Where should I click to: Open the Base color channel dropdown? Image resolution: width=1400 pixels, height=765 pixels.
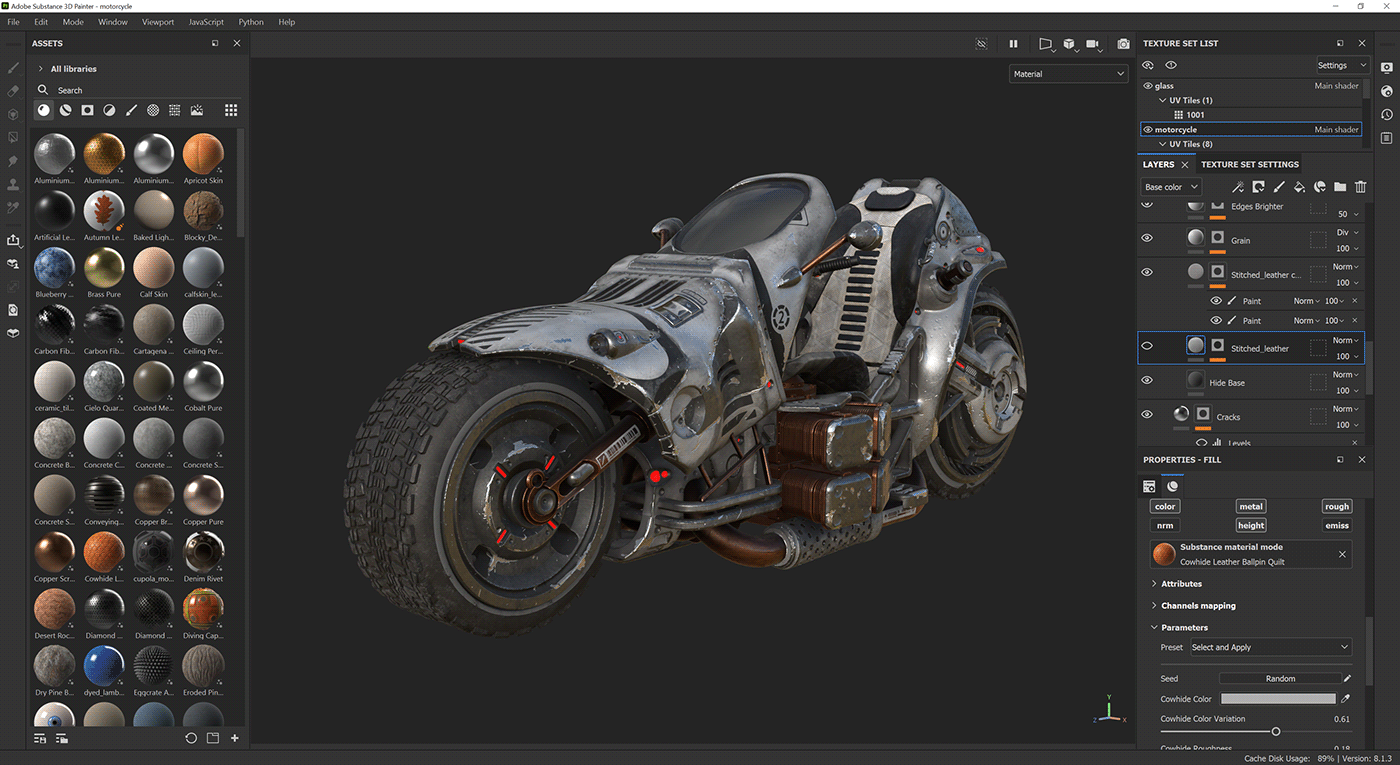point(1170,186)
